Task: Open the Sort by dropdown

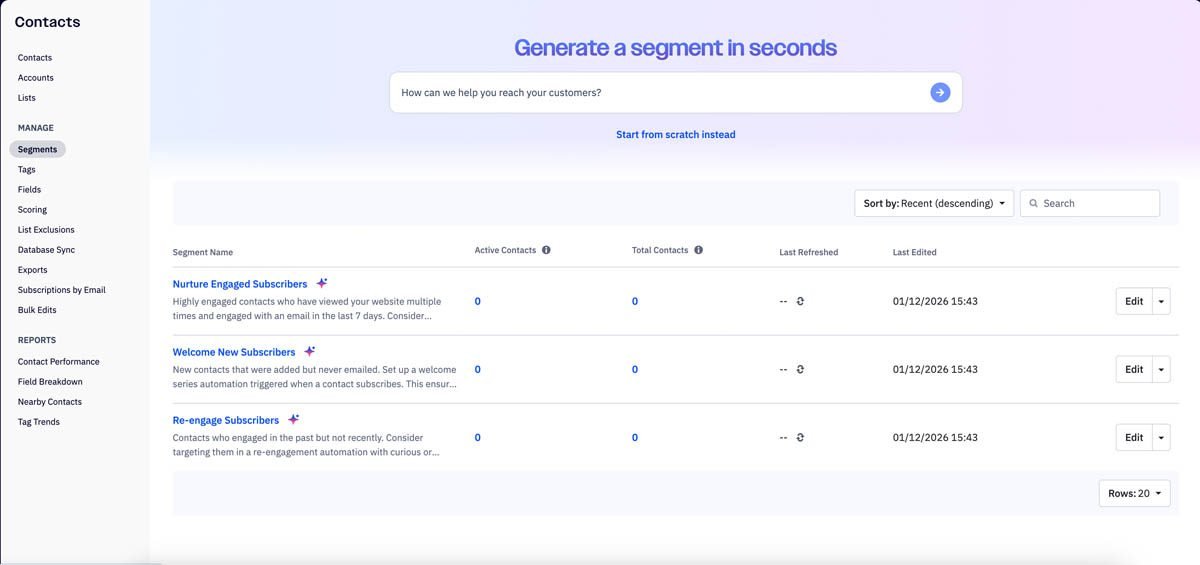Action: (934, 203)
